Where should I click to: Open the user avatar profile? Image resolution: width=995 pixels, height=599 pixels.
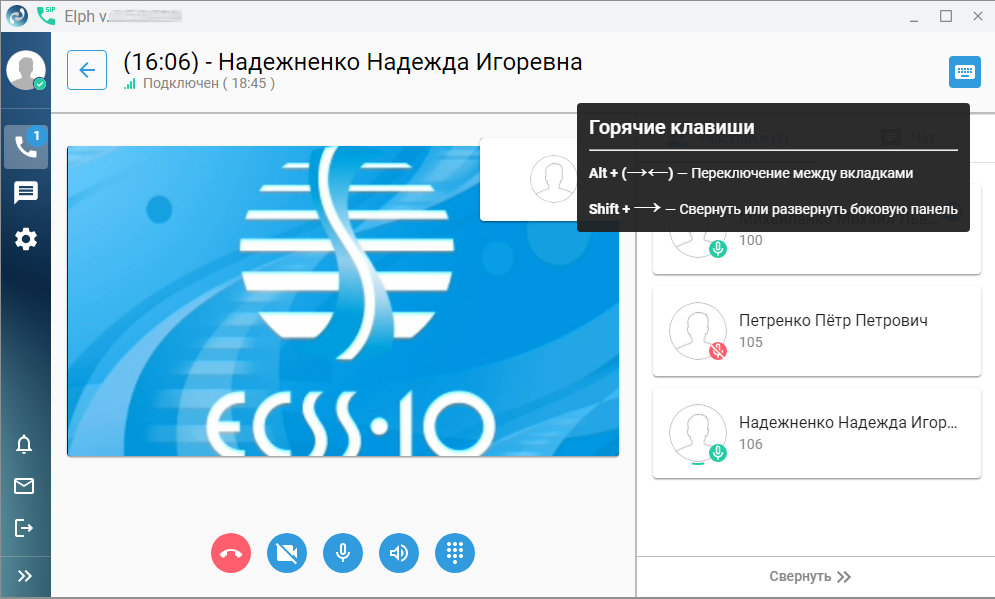click(26, 70)
